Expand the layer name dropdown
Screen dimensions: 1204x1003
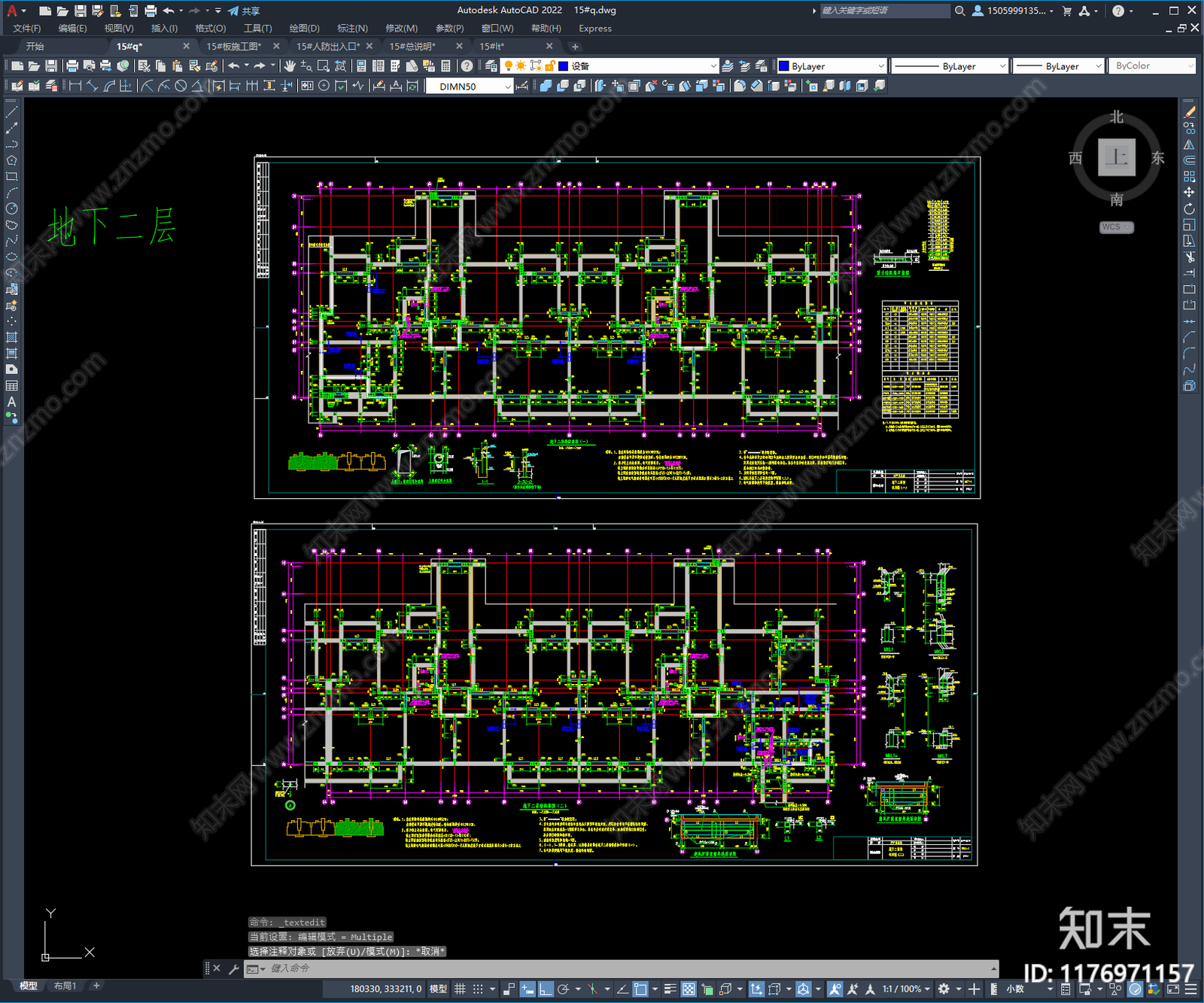[637, 66]
